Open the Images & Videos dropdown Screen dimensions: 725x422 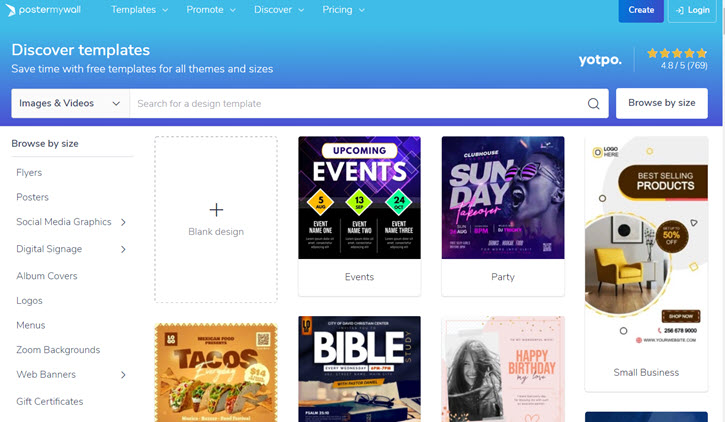70,104
